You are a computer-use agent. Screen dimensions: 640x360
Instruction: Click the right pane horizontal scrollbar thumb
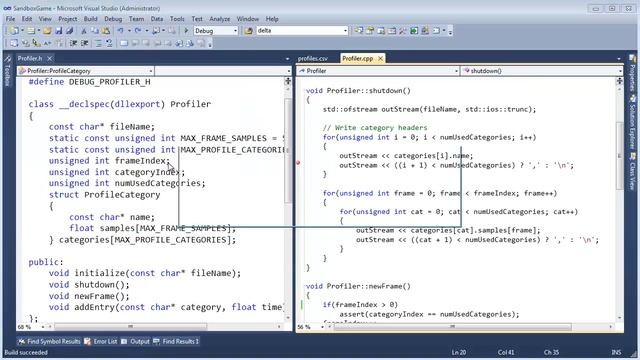[452, 327]
